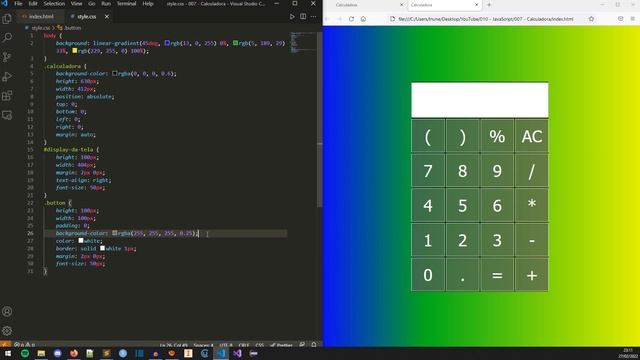The height and width of the screenshot is (360, 640).
Task: Click the = button on the calculator
Action: tap(497, 275)
